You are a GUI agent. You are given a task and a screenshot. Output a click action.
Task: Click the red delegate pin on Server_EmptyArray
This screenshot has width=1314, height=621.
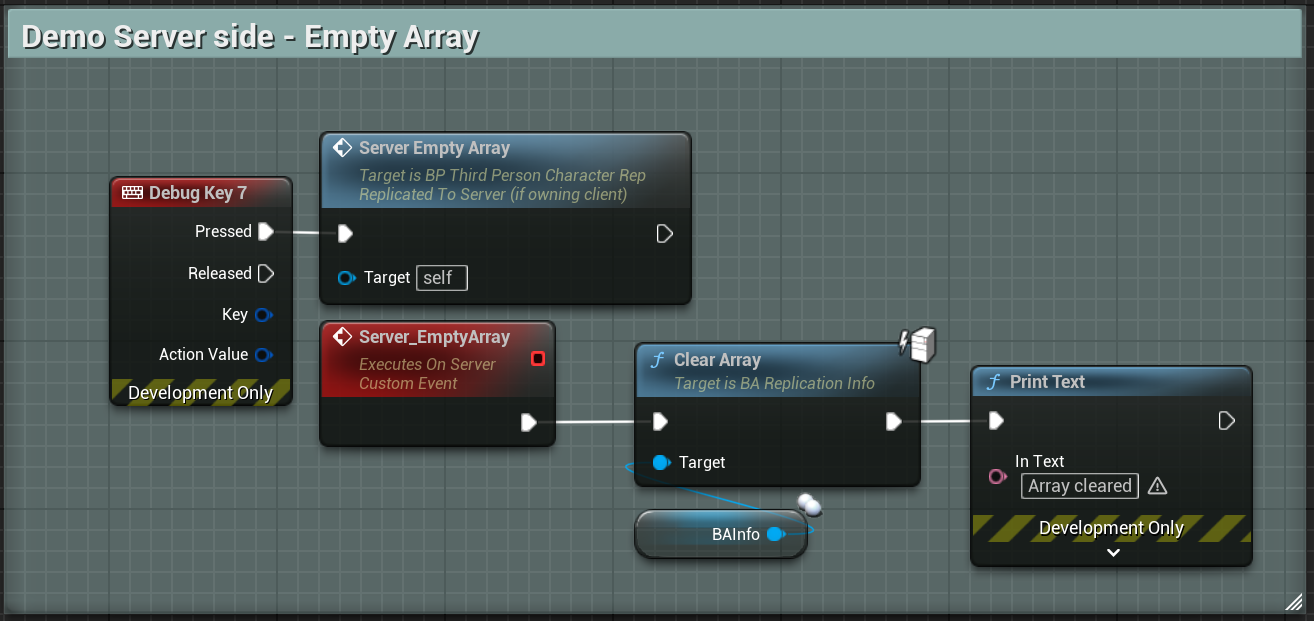click(538, 358)
